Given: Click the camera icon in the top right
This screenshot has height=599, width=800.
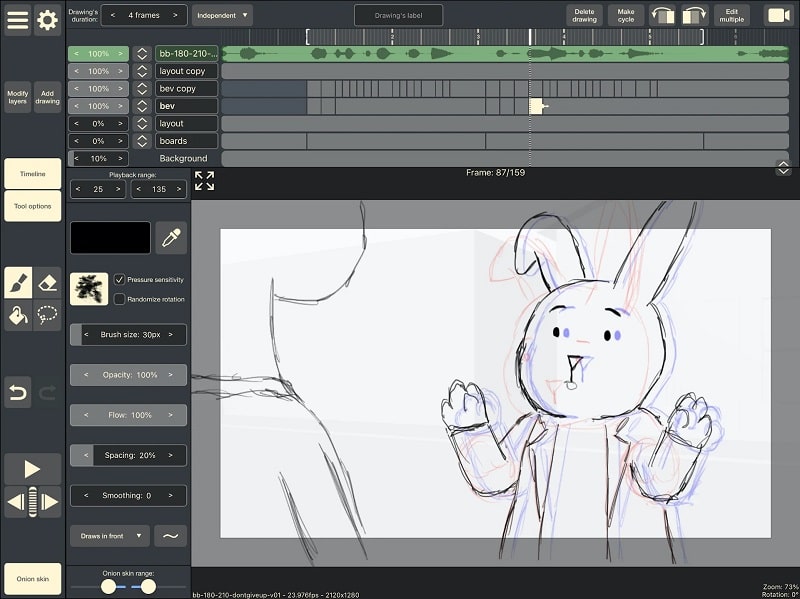Looking at the screenshot, I should coord(781,14).
